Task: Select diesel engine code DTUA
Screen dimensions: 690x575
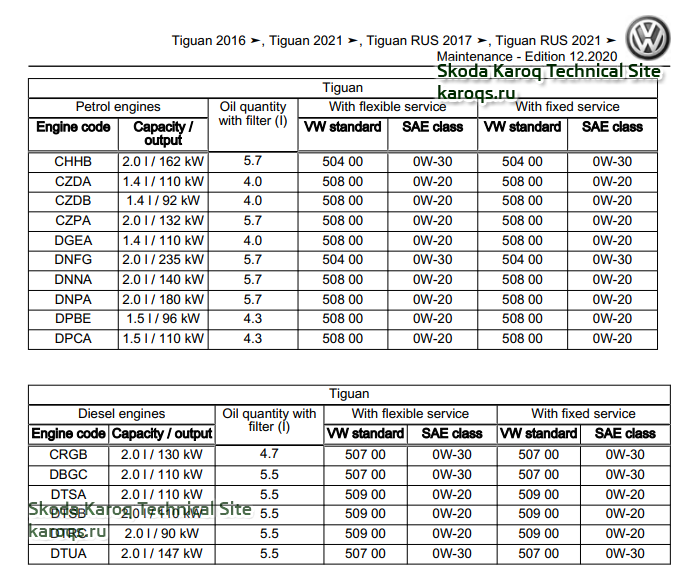Action: [x=68, y=553]
